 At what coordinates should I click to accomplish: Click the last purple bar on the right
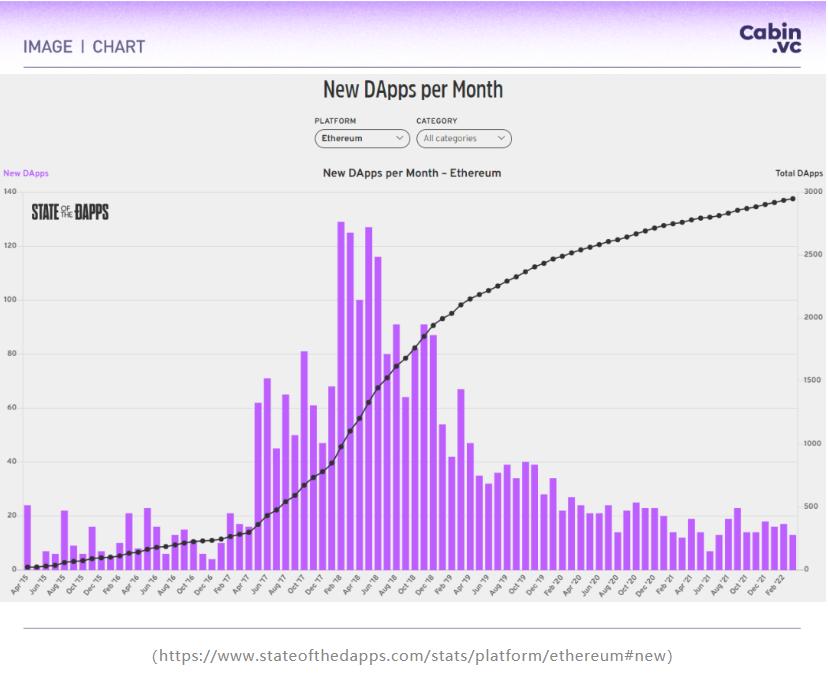coord(793,552)
